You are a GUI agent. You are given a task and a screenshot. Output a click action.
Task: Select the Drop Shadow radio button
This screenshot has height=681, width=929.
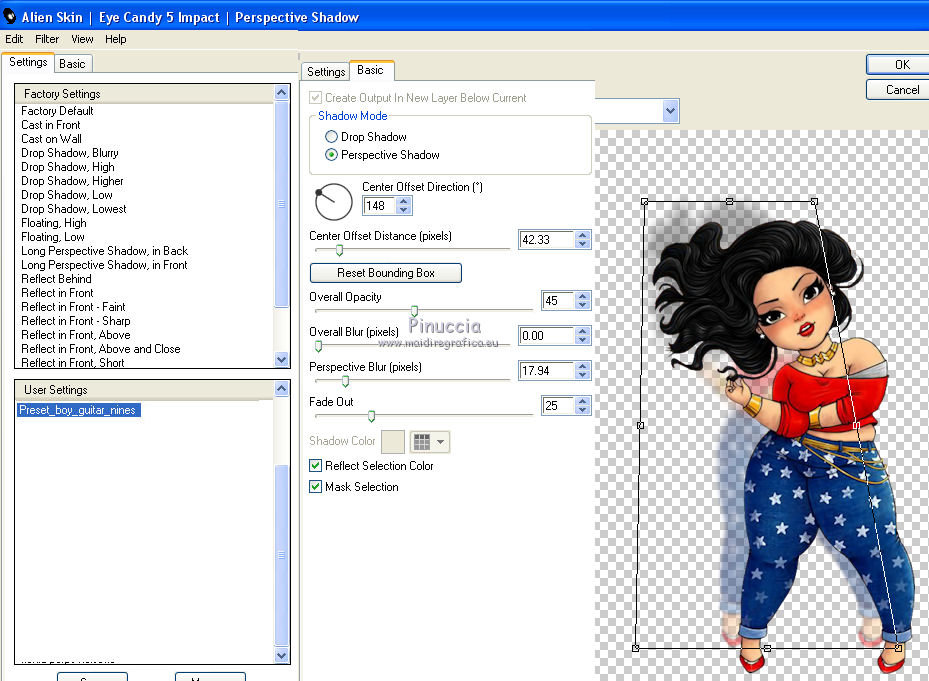tap(331, 137)
